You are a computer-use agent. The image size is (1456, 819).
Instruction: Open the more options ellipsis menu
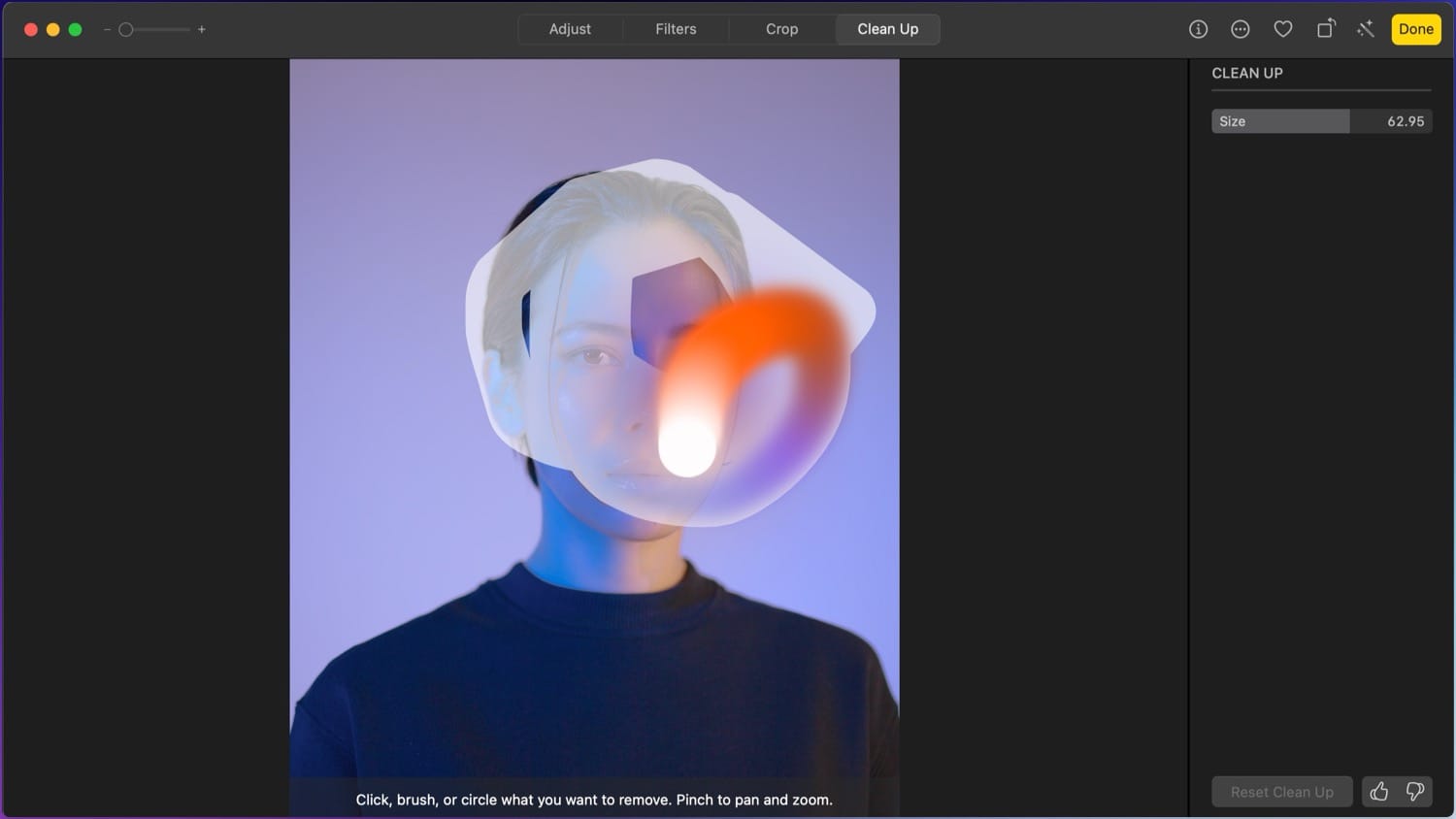1240,29
